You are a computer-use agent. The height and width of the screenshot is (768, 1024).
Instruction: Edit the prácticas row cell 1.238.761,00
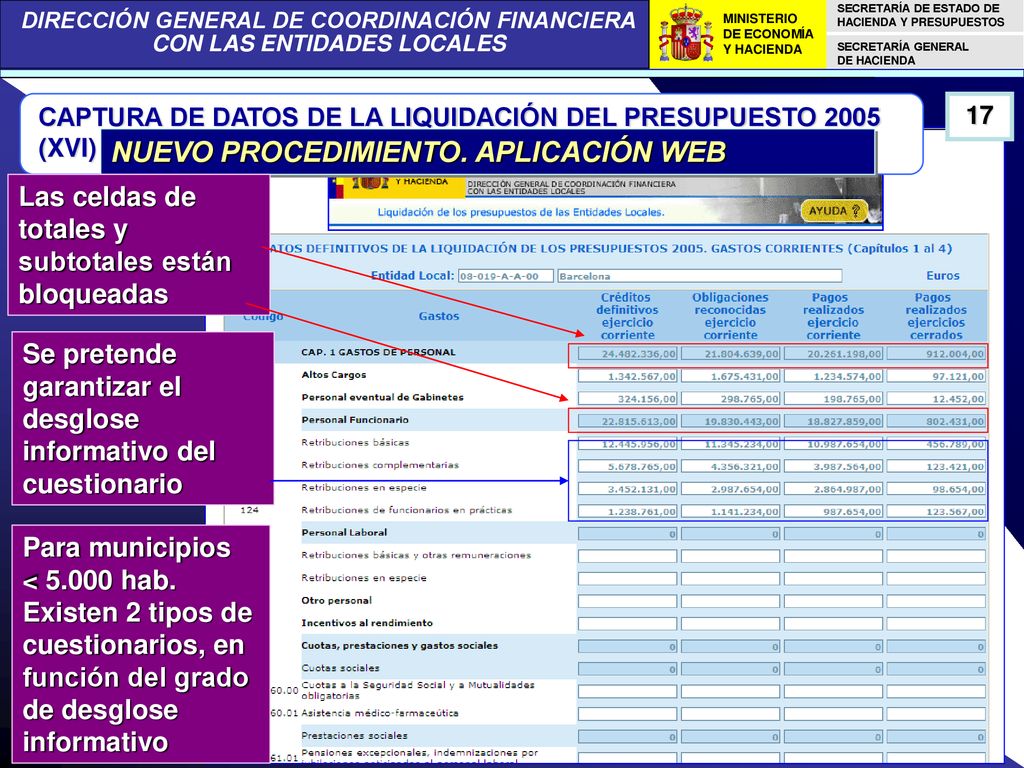point(628,511)
